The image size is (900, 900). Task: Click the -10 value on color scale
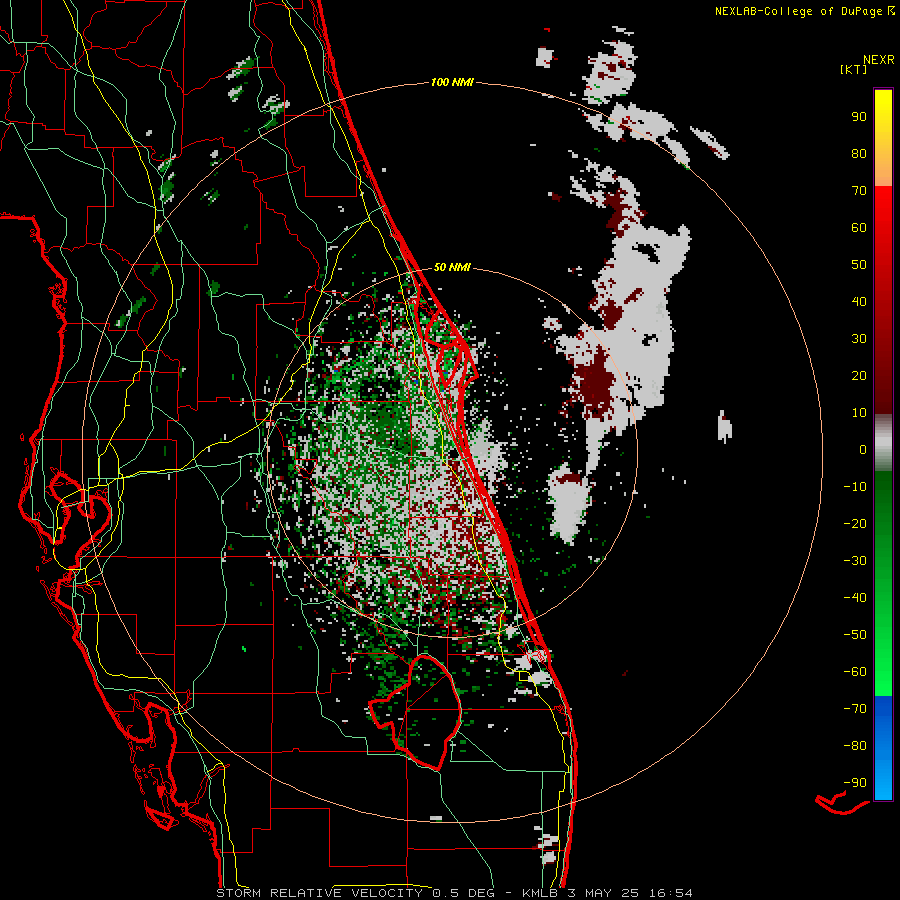tap(855, 487)
